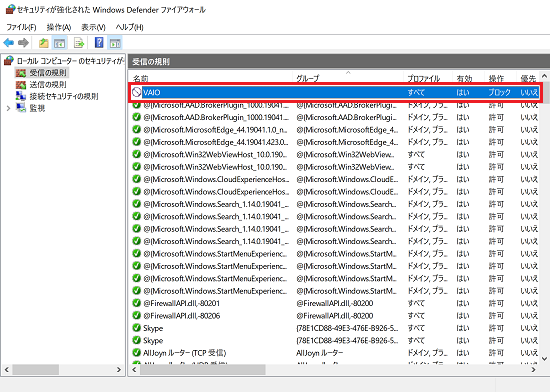
Task: Open Help via the question mark icon
Action: coord(99,43)
